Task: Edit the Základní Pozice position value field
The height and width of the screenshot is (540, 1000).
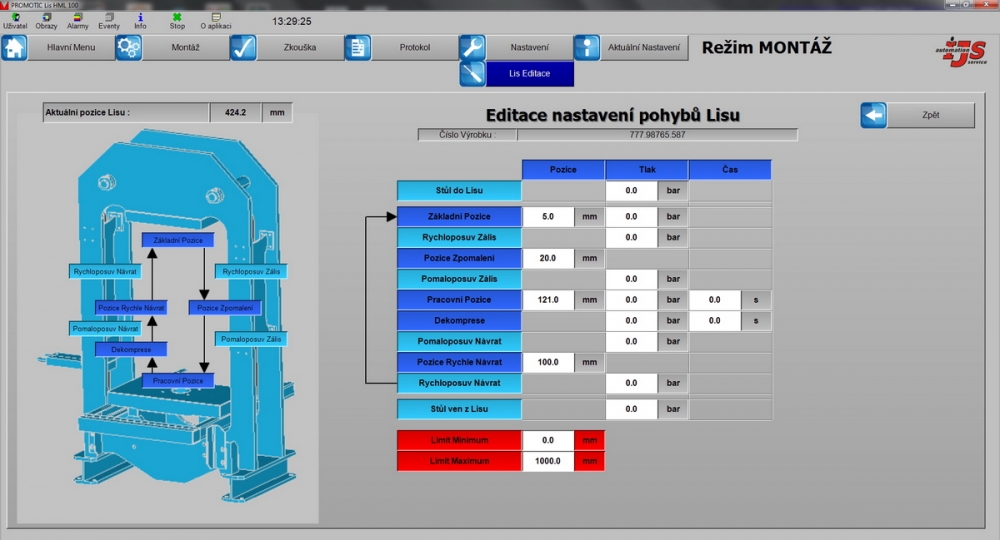Action: 548,217
